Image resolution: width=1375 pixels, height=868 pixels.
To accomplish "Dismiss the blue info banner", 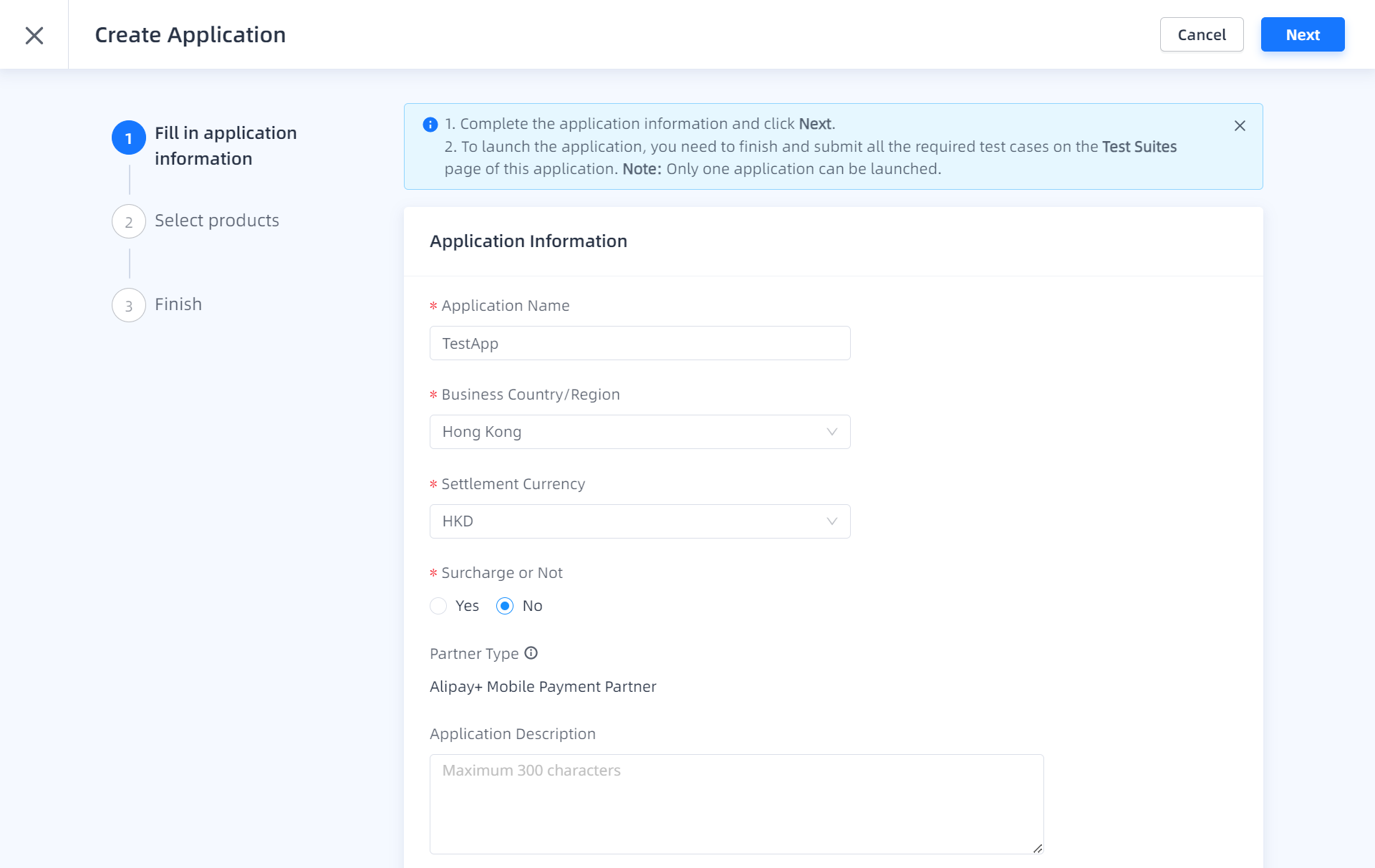I will pyautogui.click(x=1240, y=126).
